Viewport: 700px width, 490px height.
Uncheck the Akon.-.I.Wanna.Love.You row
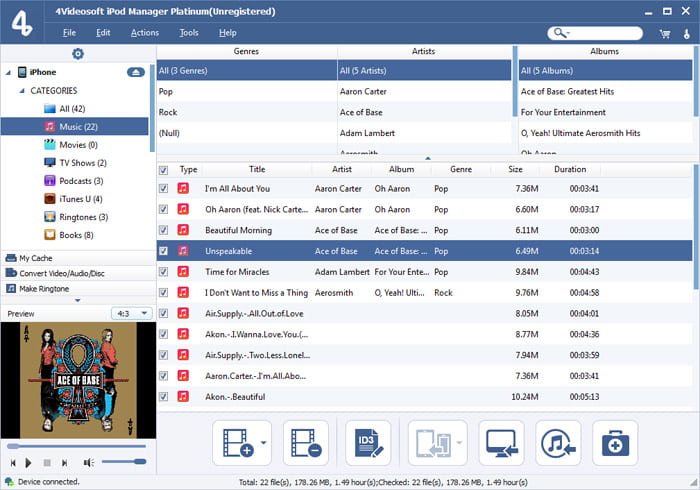[x=164, y=334]
